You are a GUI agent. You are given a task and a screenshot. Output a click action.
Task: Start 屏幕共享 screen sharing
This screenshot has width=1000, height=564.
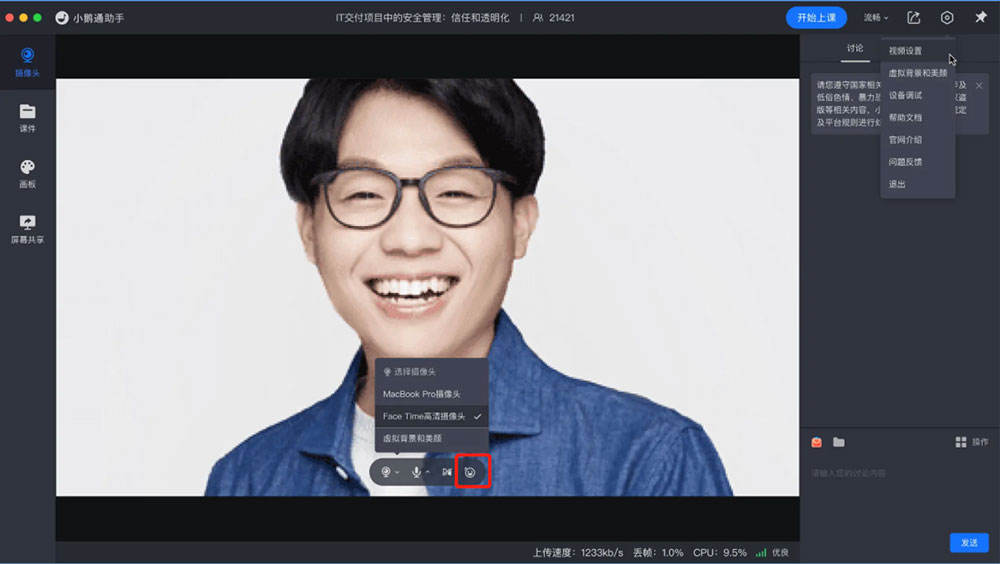point(28,228)
